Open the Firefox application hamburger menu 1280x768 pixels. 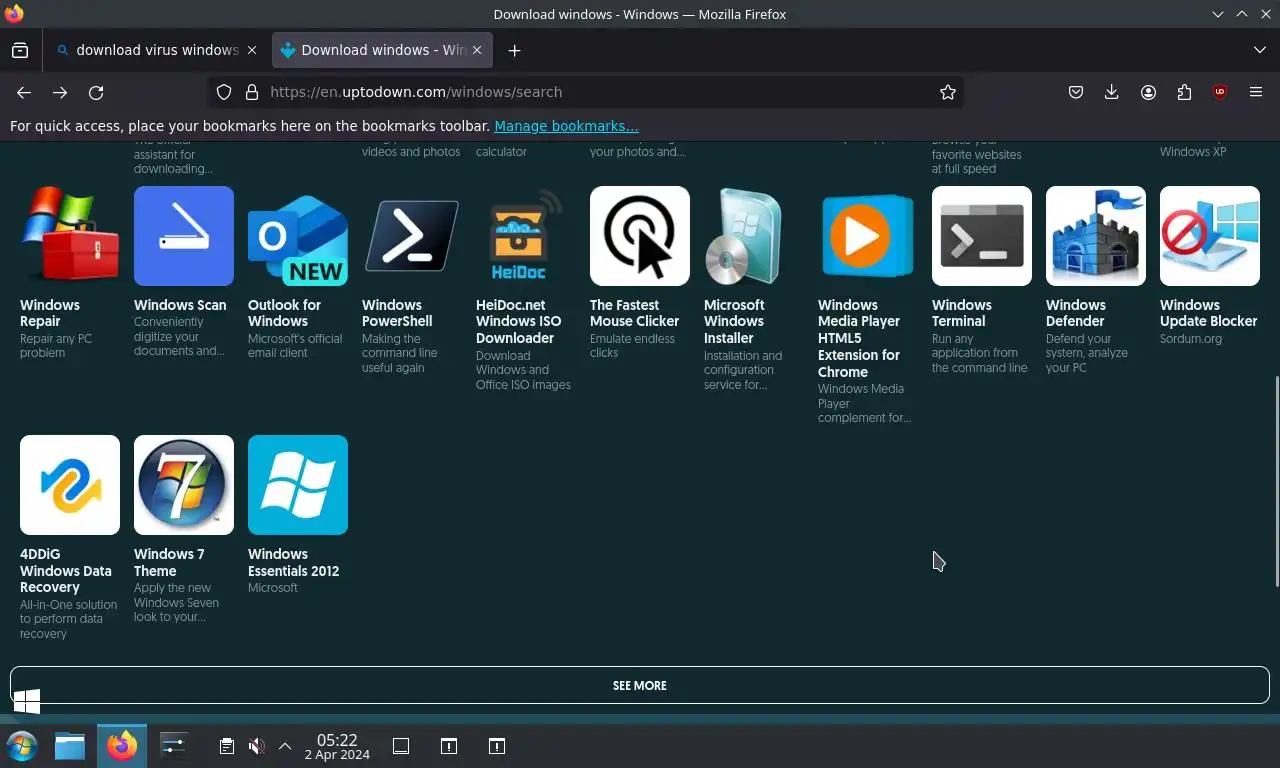(x=1256, y=92)
